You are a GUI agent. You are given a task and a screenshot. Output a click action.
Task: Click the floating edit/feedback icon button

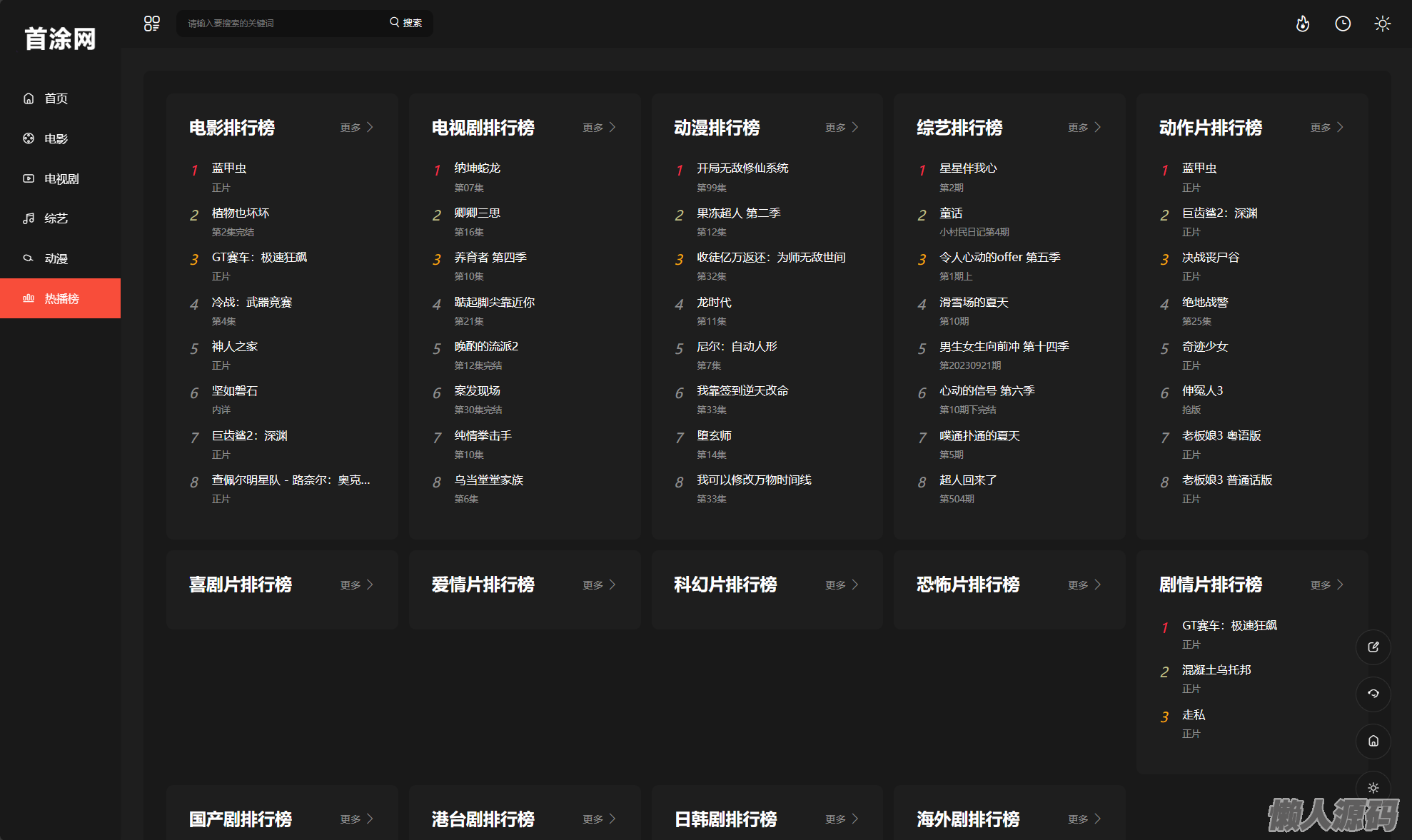point(1373,647)
